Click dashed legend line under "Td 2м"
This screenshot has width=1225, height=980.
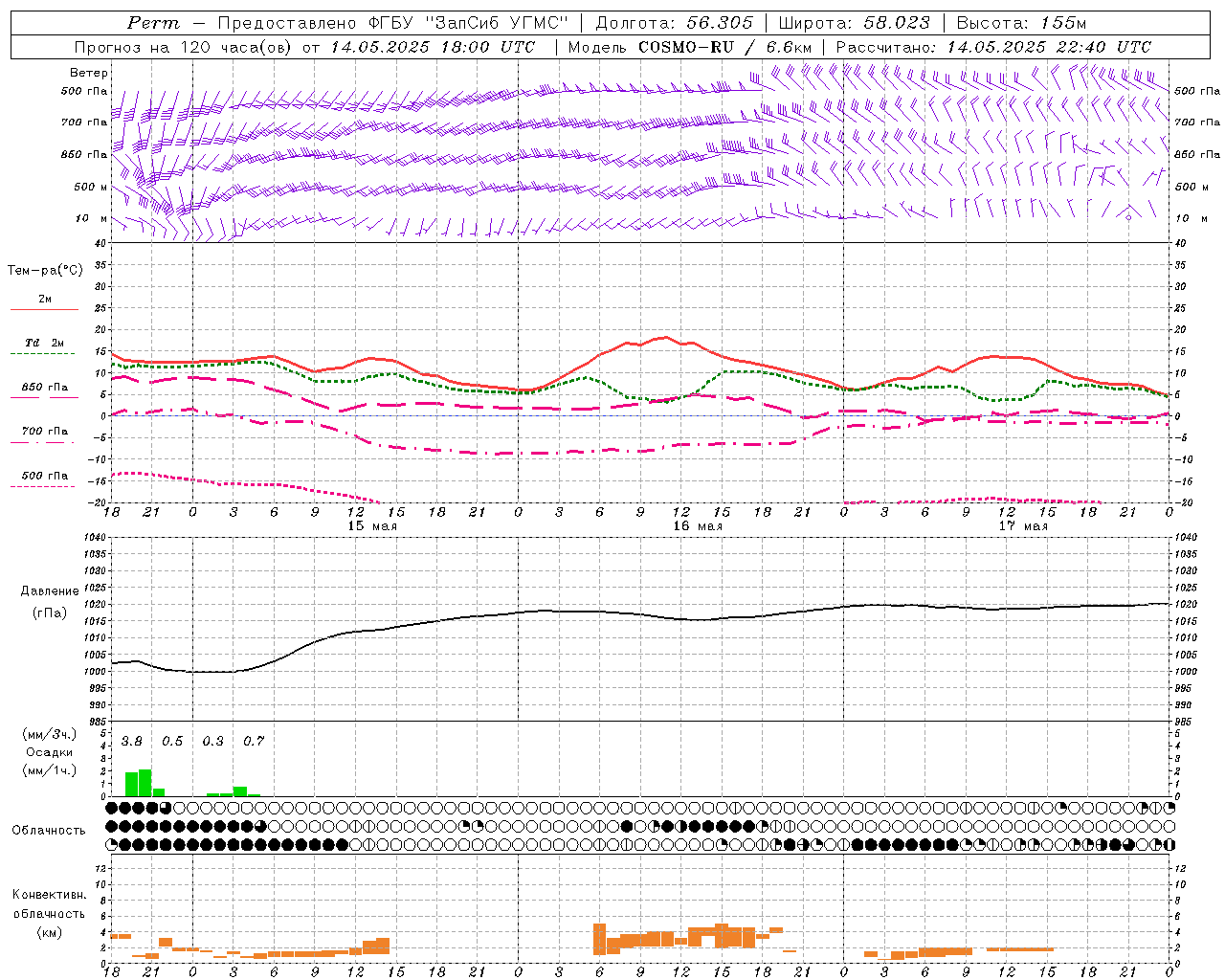[42, 353]
